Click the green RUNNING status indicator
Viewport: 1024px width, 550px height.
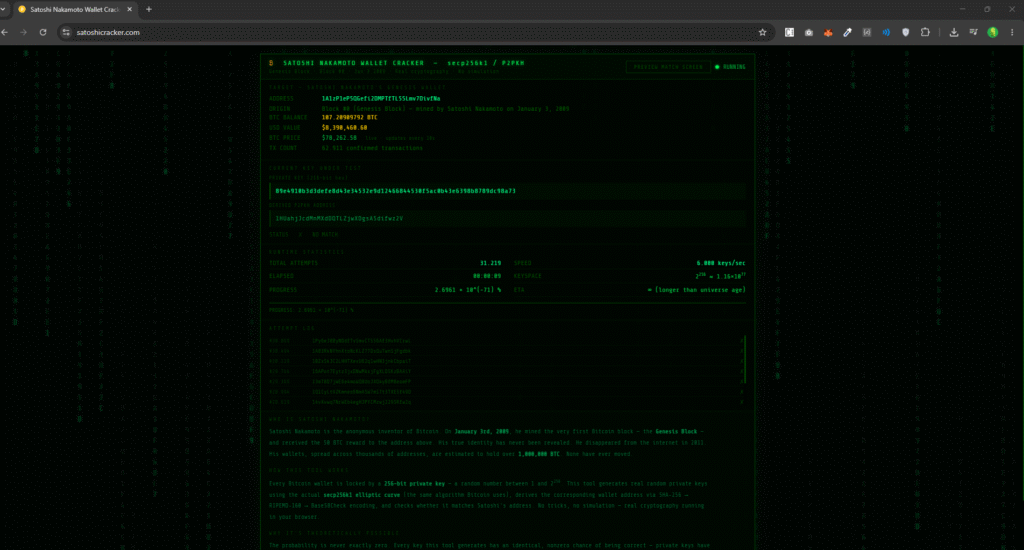click(x=731, y=67)
